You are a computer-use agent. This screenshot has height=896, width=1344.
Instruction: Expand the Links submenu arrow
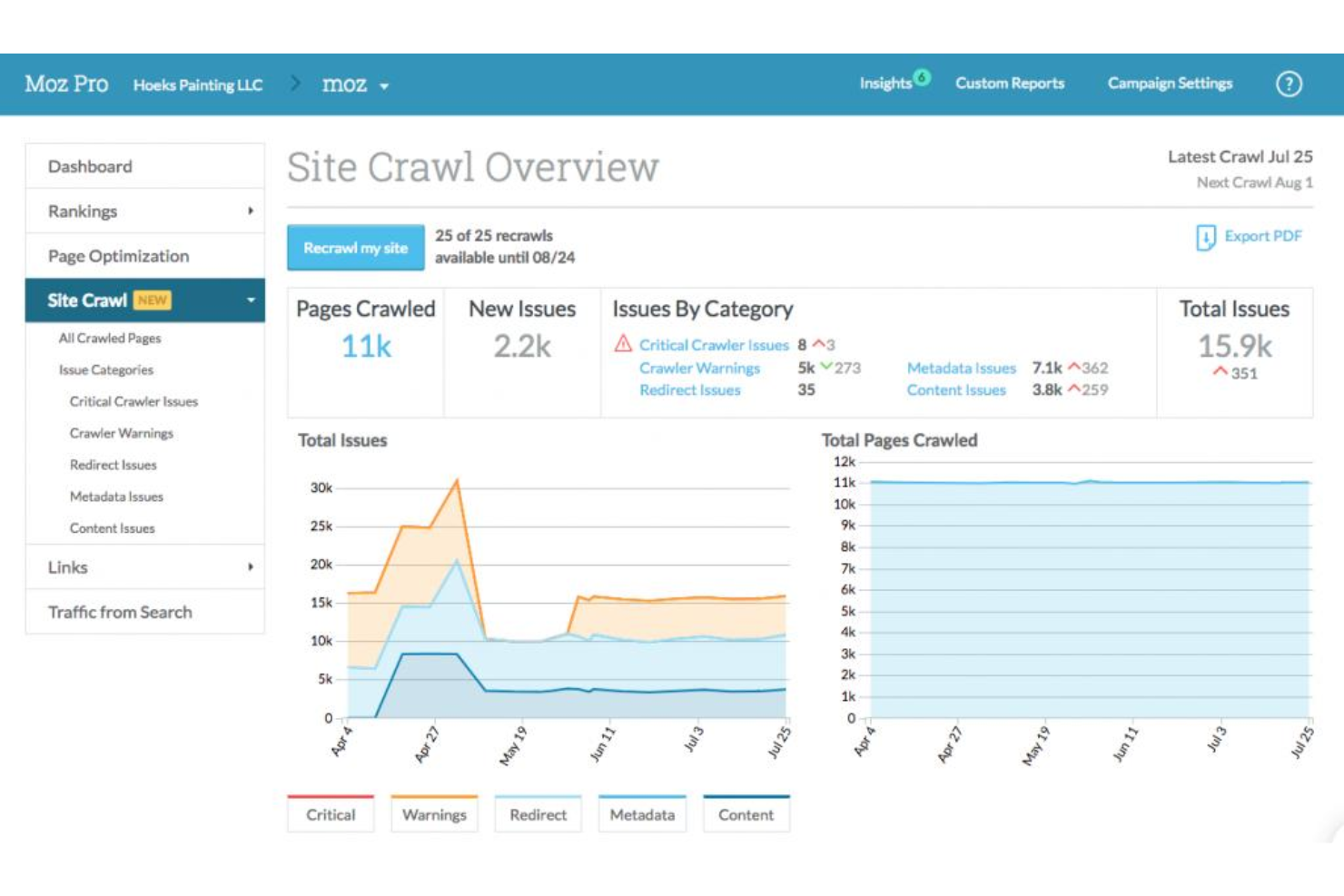point(251,567)
